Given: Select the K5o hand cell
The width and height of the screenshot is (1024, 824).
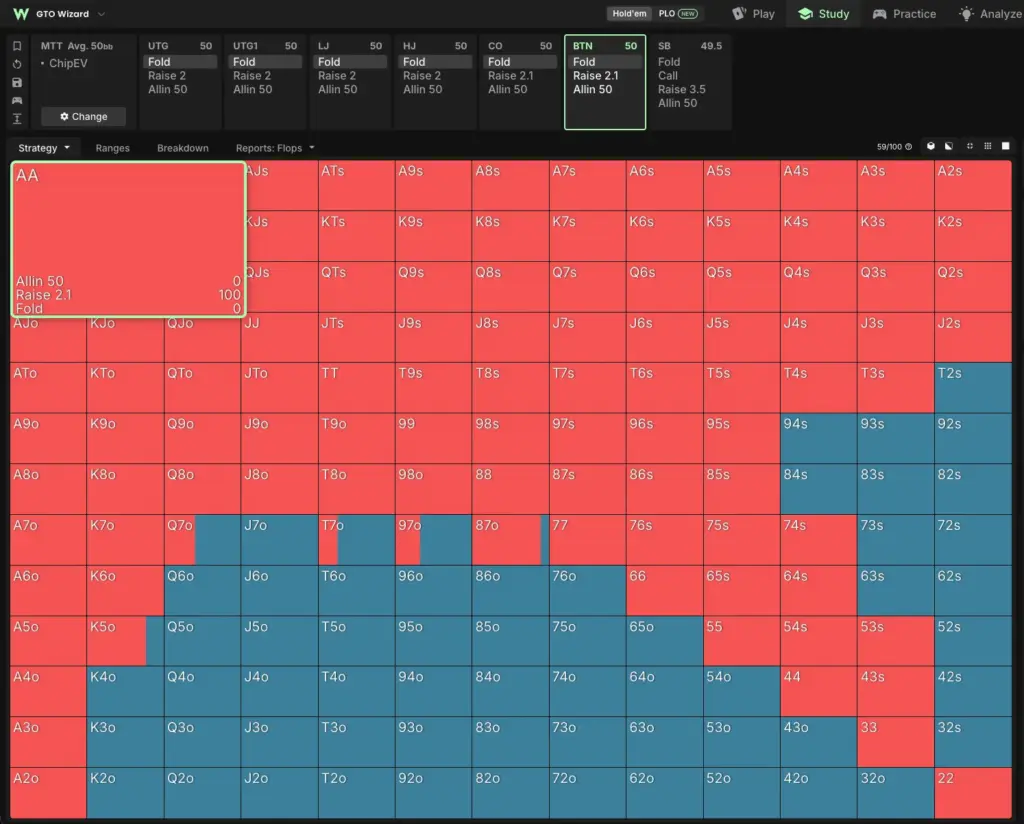Looking at the screenshot, I should pos(125,641).
